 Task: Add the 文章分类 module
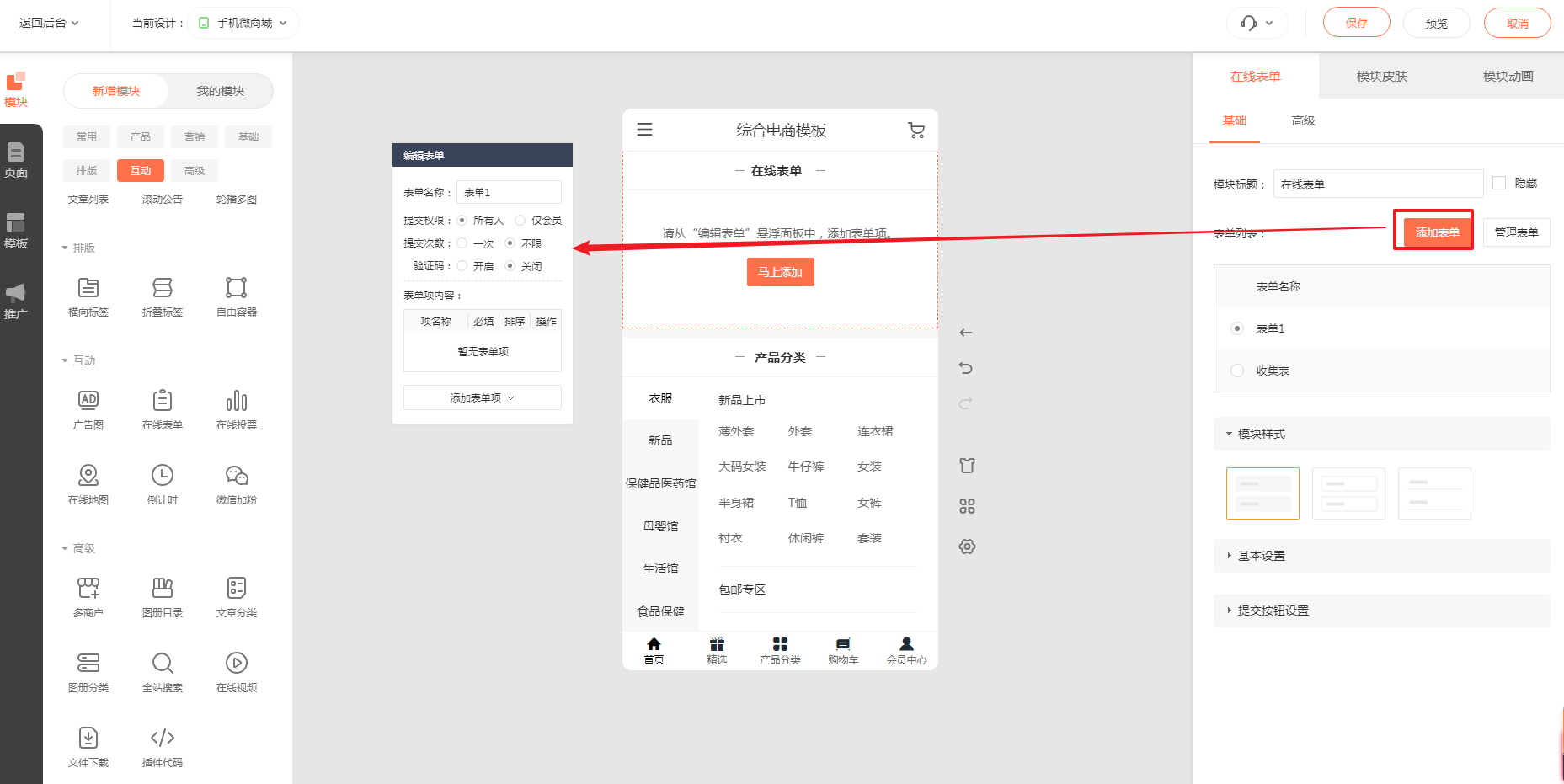237,597
